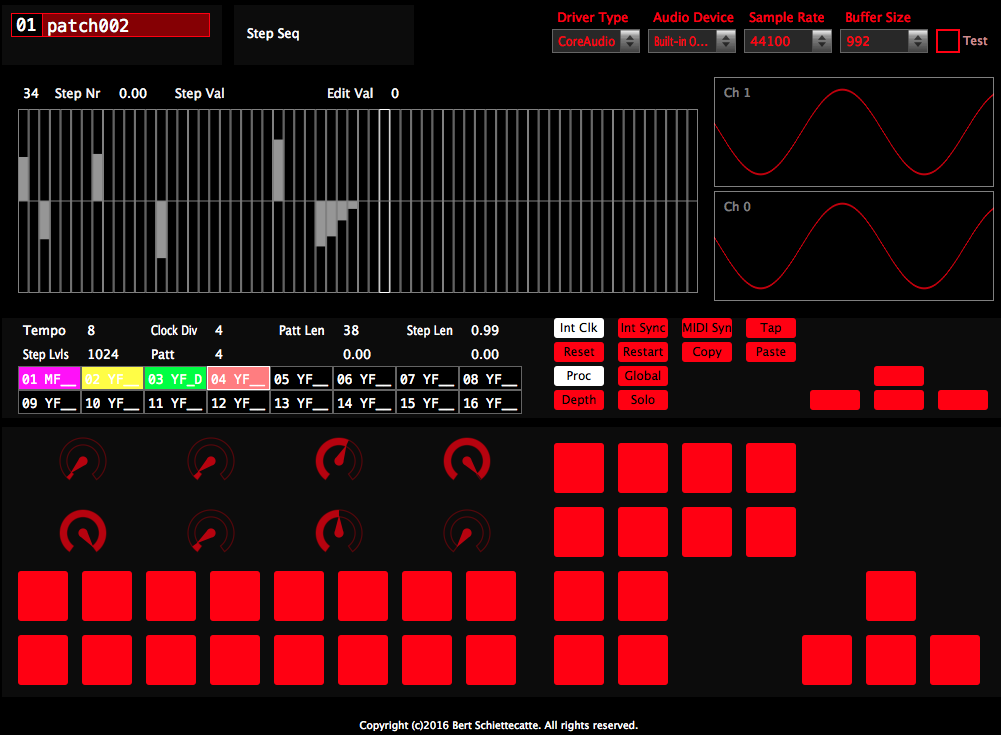
Task: Select the highlighted module slot 04 YF__
Action: click(x=239, y=379)
